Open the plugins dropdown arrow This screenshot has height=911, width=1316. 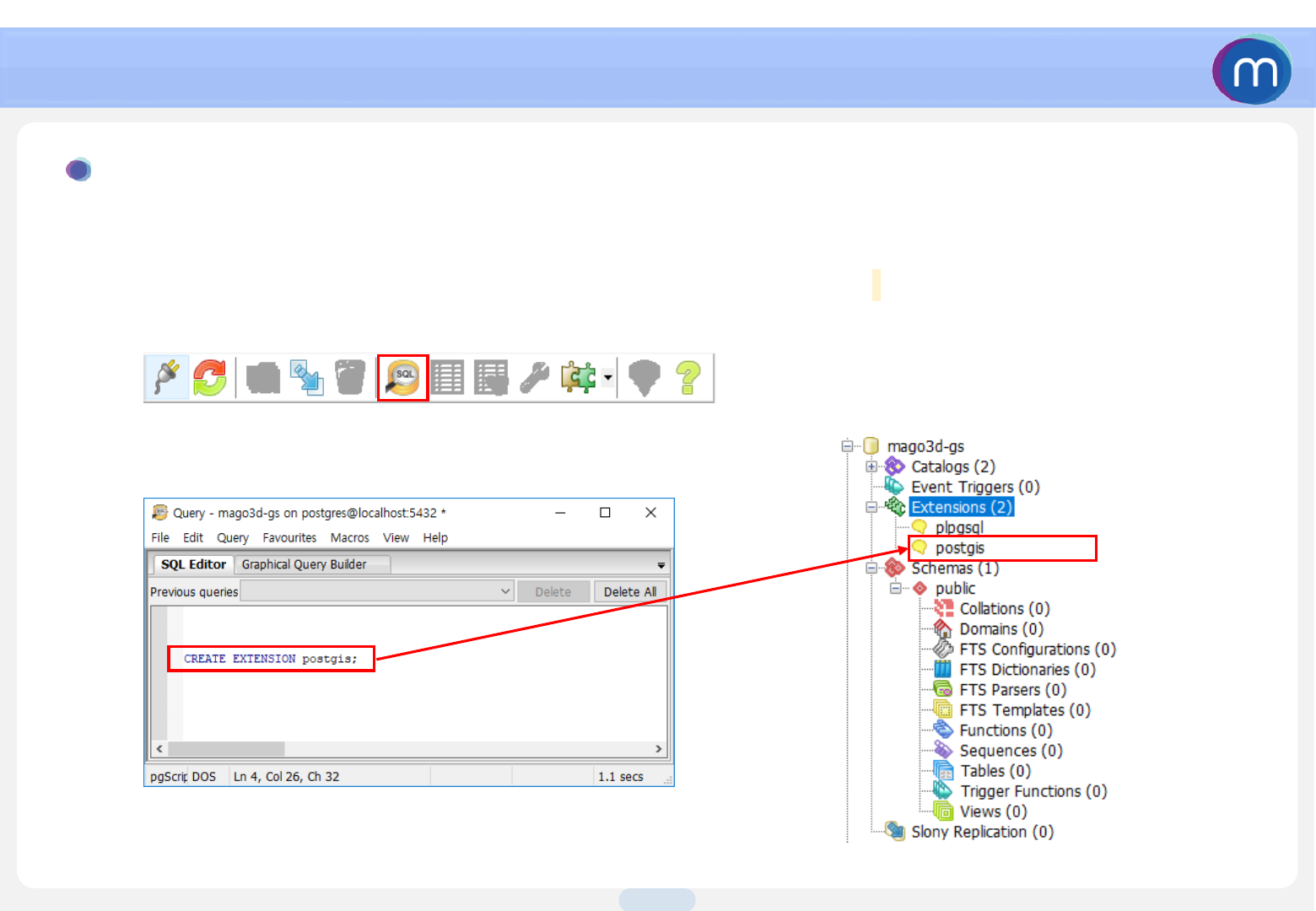click(x=607, y=377)
